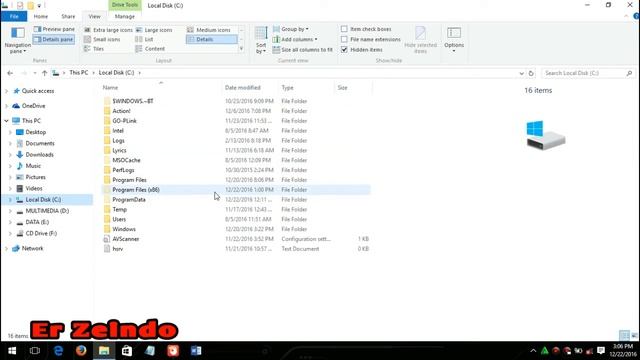Switch to List layout
Viewport: 640px width, 360px height.
point(144,40)
